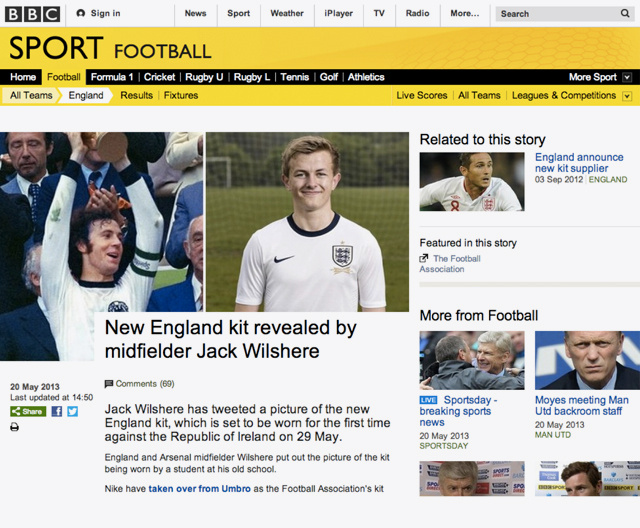Click taken over from Umbro link

[x=200, y=489]
